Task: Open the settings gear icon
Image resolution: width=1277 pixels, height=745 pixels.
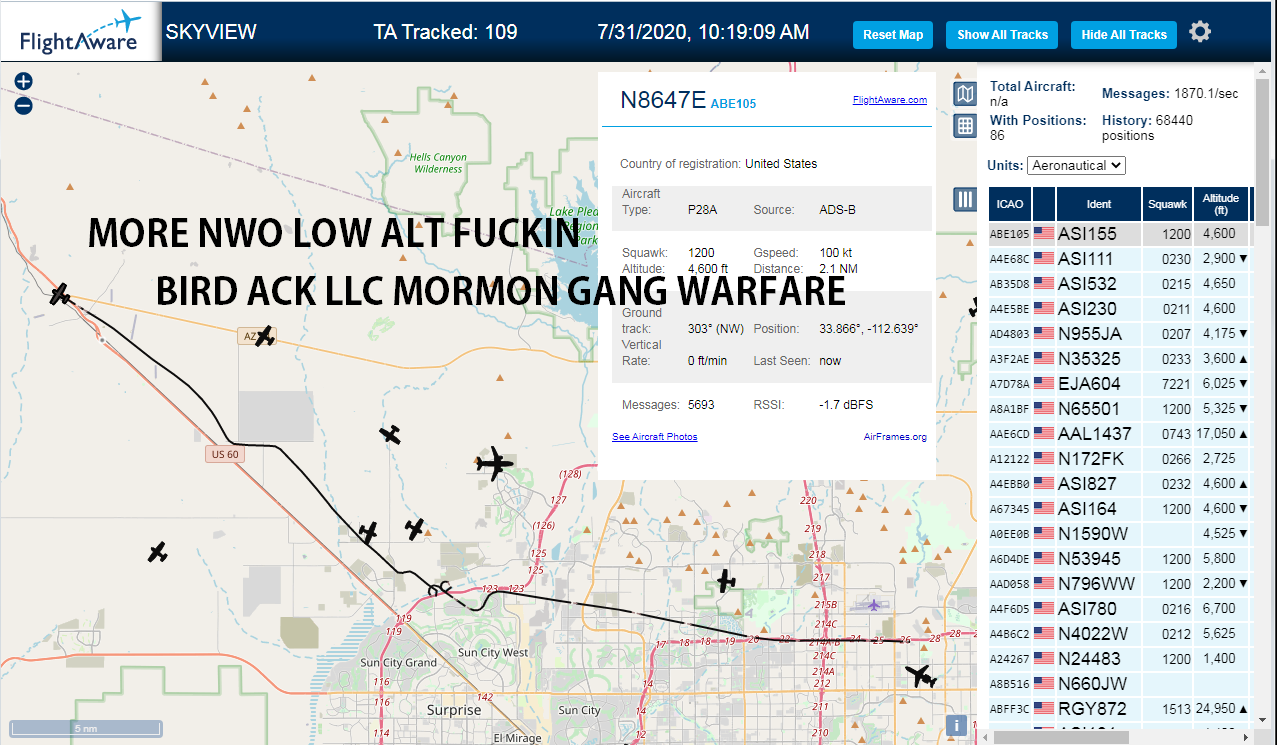Action: point(1200,32)
